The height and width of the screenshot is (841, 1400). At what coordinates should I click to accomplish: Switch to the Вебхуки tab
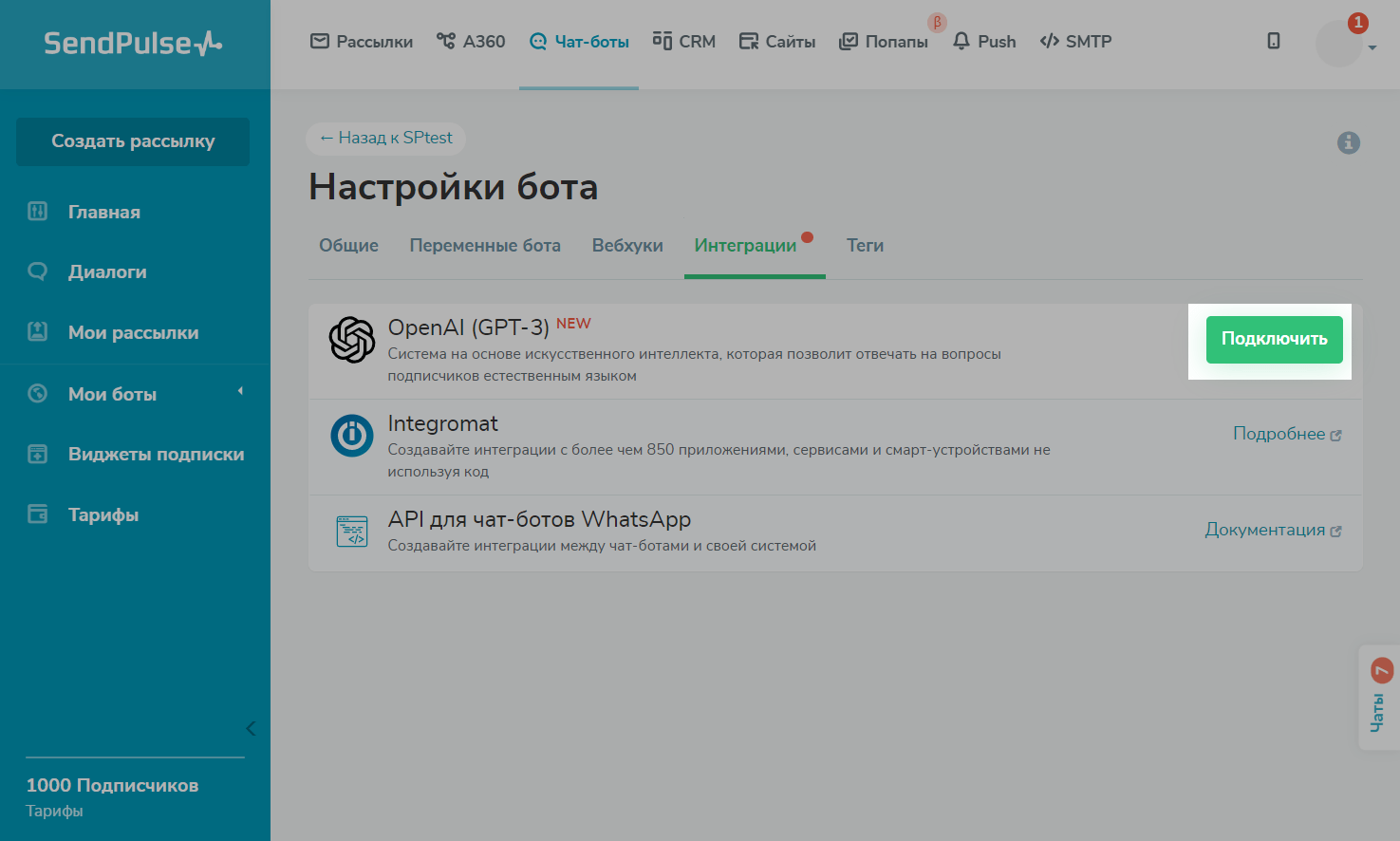[627, 245]
